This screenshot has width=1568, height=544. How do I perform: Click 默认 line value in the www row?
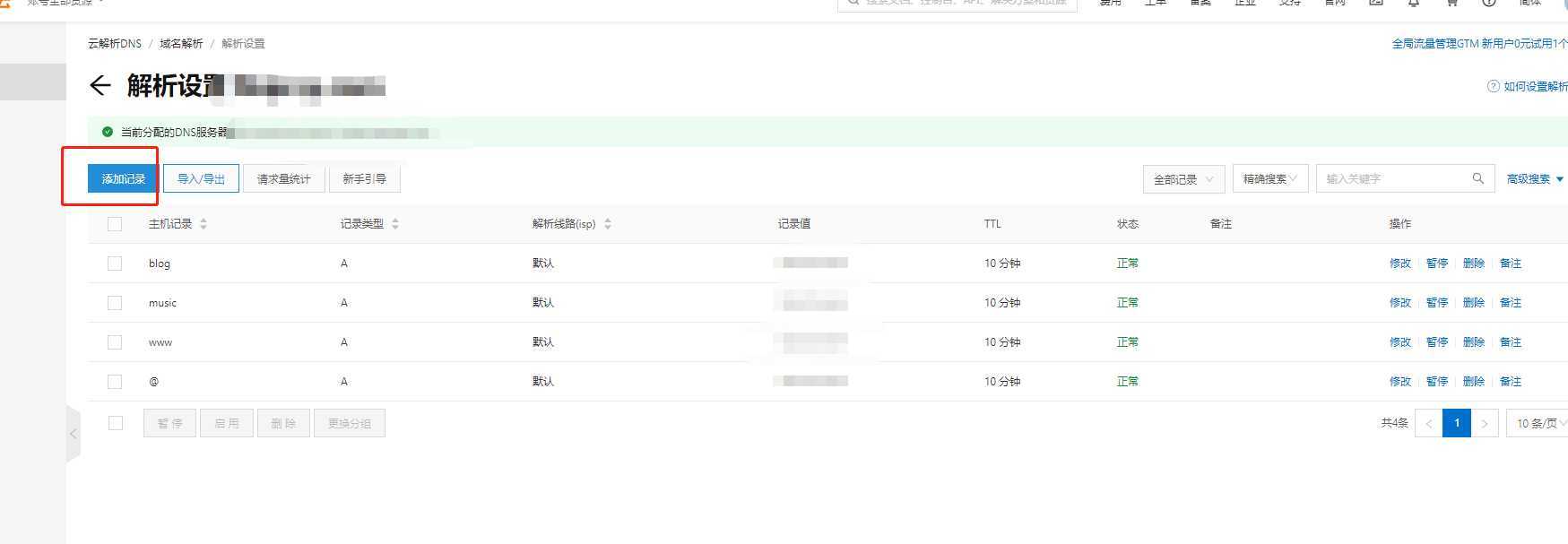point(543,342)
